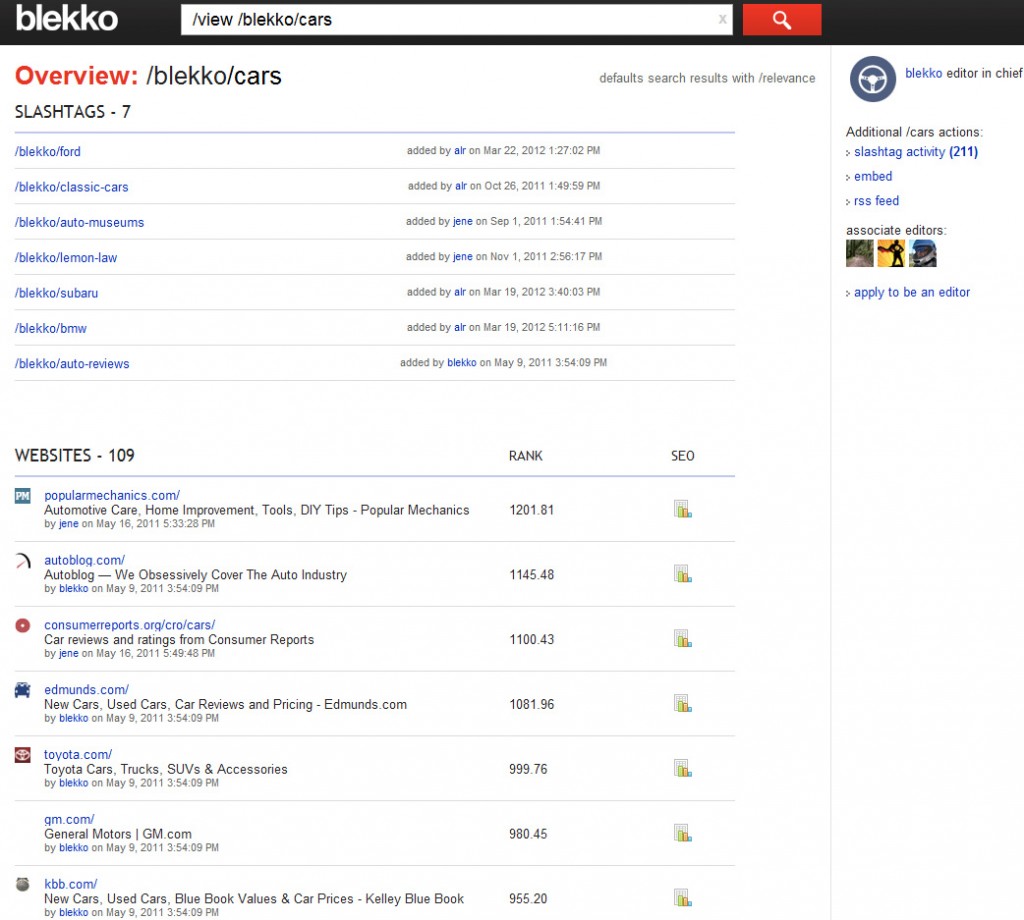Open second associate editor thumbnail
1024x920 pixels.
891,253
